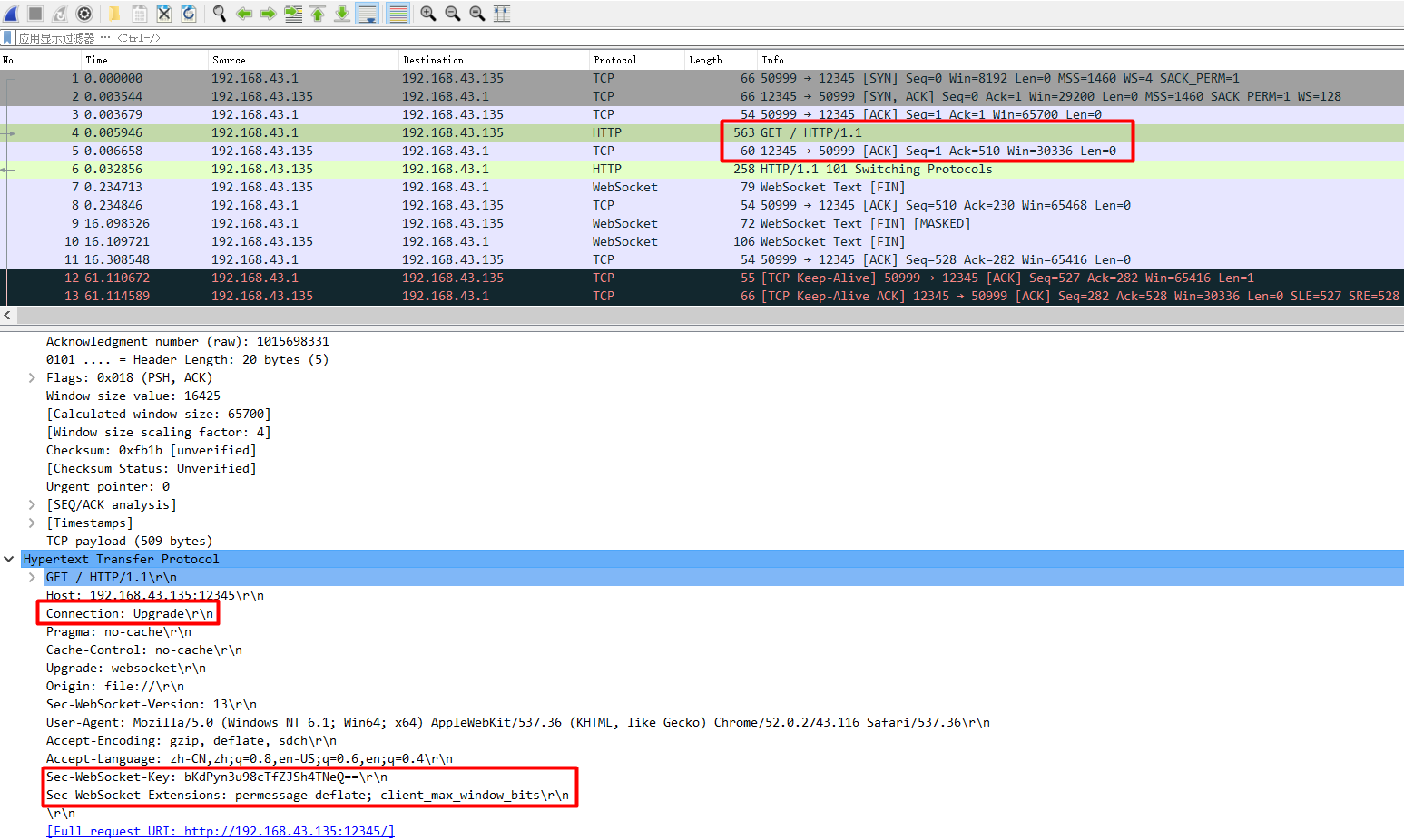Viewport: 1404px width, 840px height.
Task: Click the Go to last packet icon
Action: (343, 13)
